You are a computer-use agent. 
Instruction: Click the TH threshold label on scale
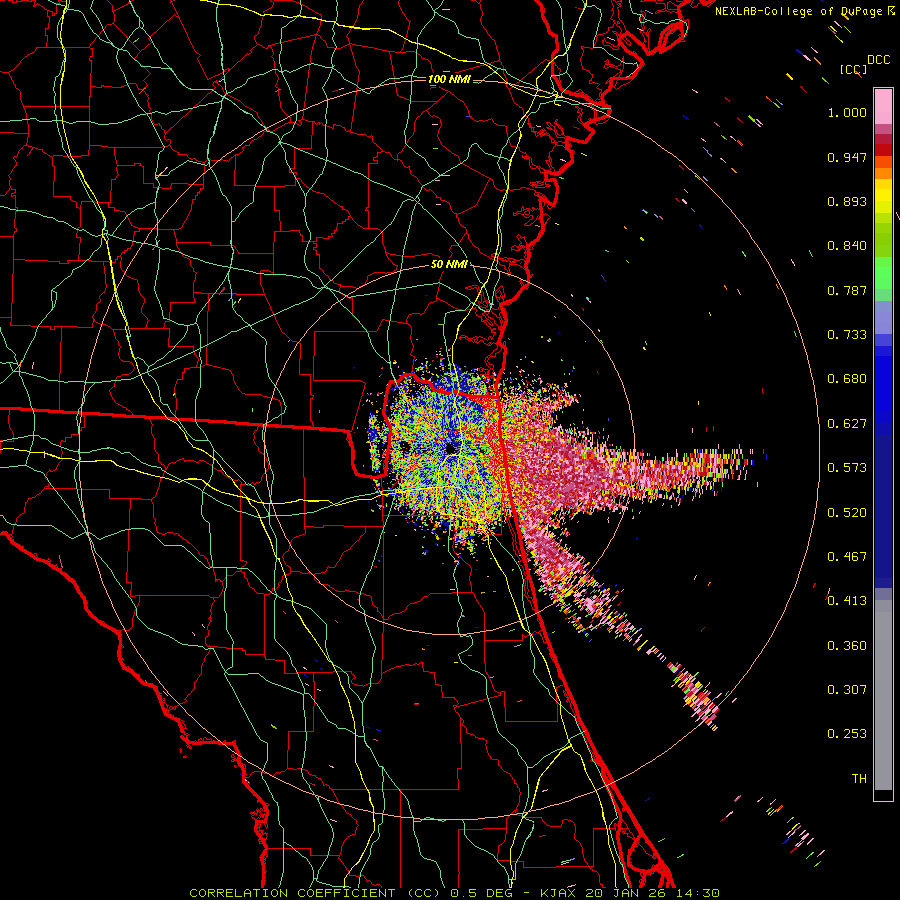[859, 779]
